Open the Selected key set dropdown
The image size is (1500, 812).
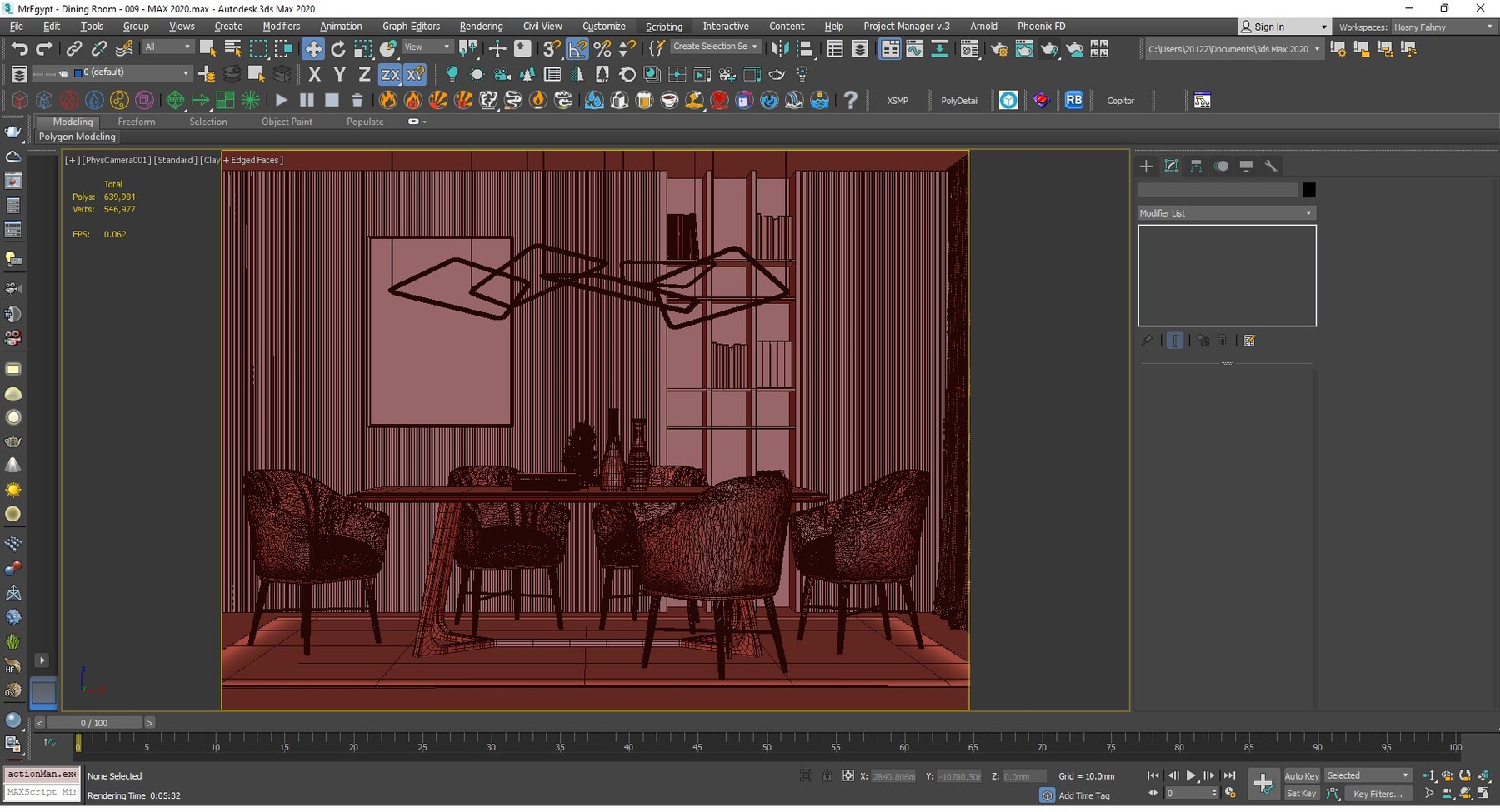tap(1367, 775)
